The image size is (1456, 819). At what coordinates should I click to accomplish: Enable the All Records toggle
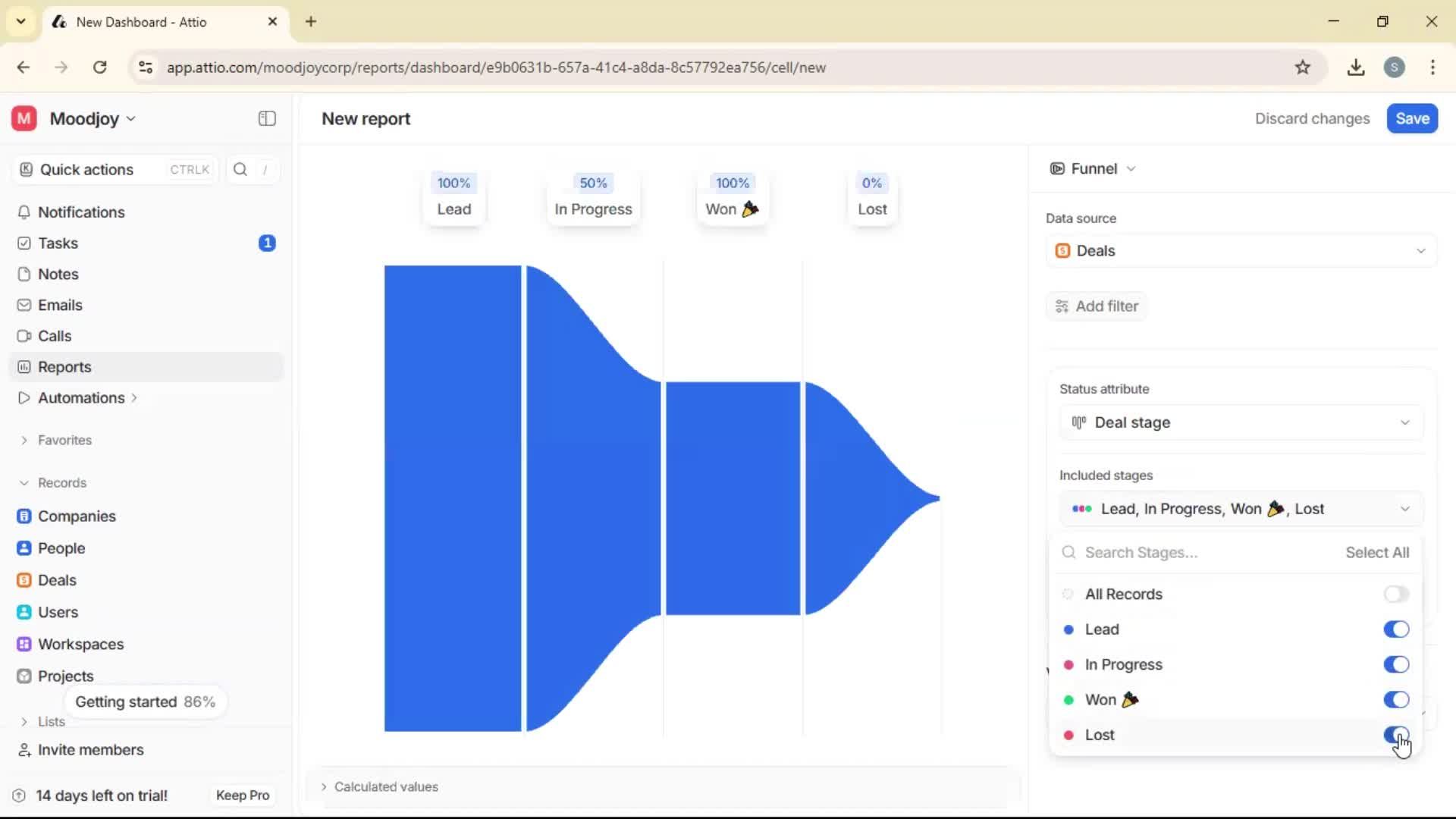point(1396,594)
